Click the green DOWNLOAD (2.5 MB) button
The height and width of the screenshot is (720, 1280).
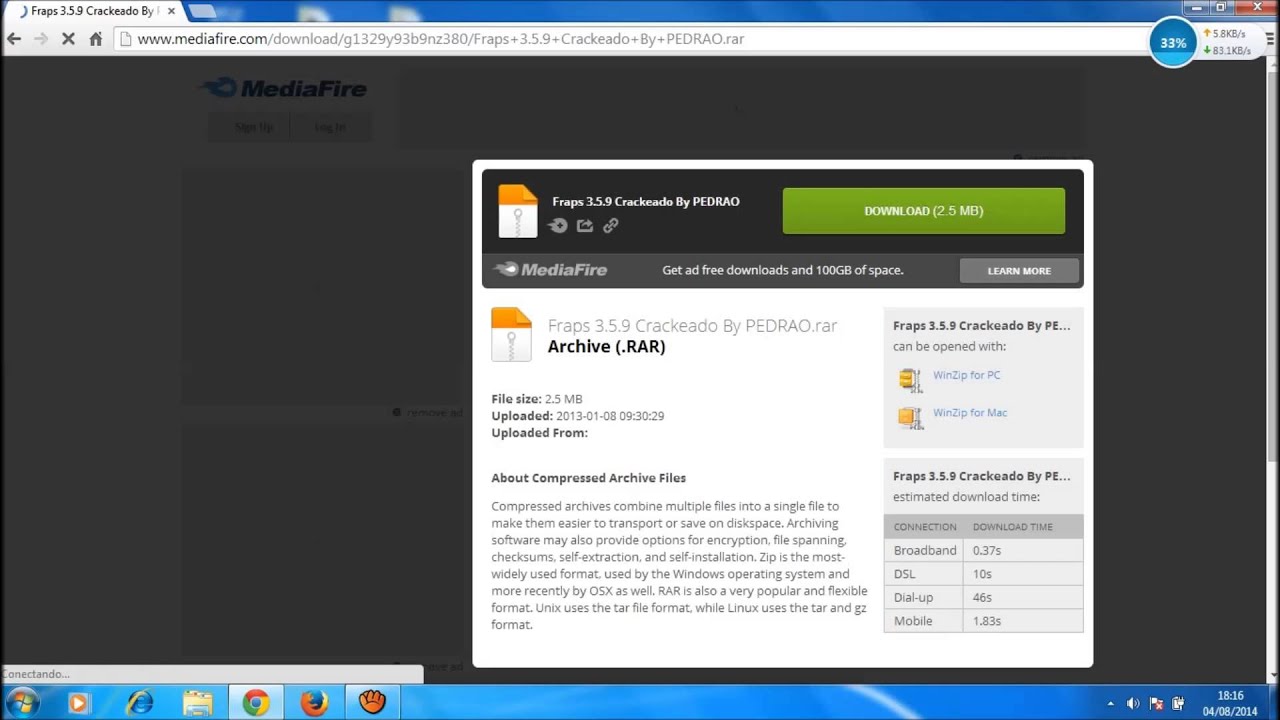[923, 211]
